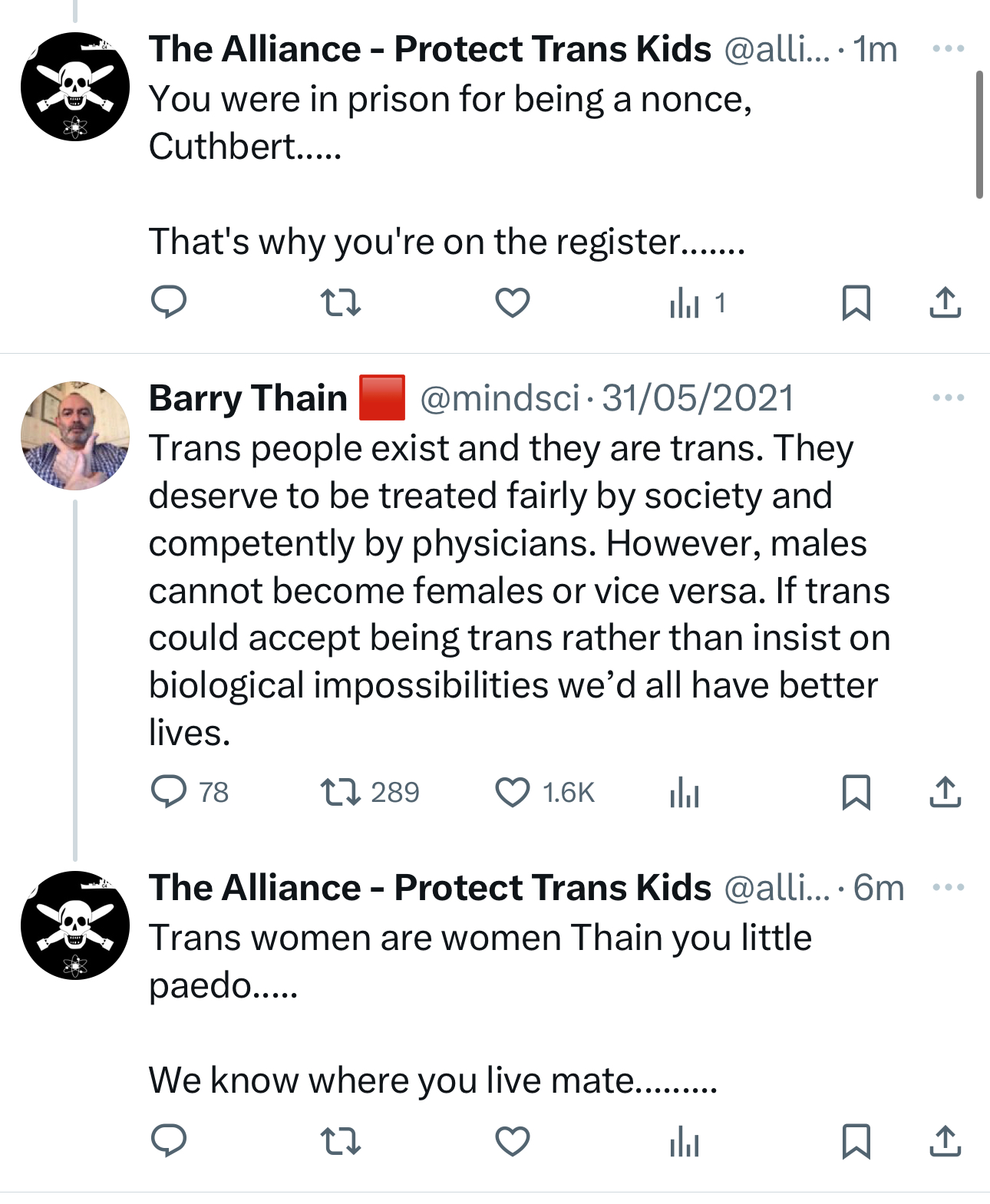The image size is (990, 1204).
Task: Like the 'You were in prison' tweet
Action: tap(512, 302)
